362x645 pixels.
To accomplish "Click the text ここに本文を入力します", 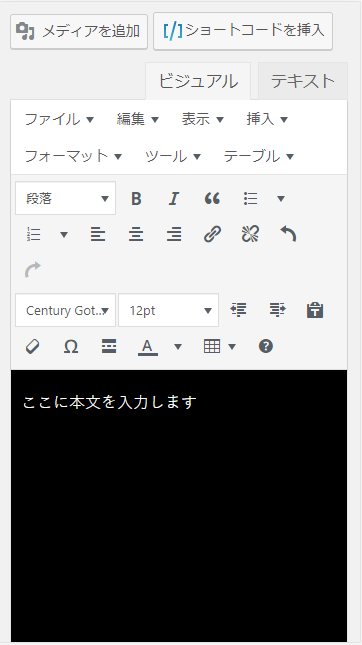I will point(109,402).
